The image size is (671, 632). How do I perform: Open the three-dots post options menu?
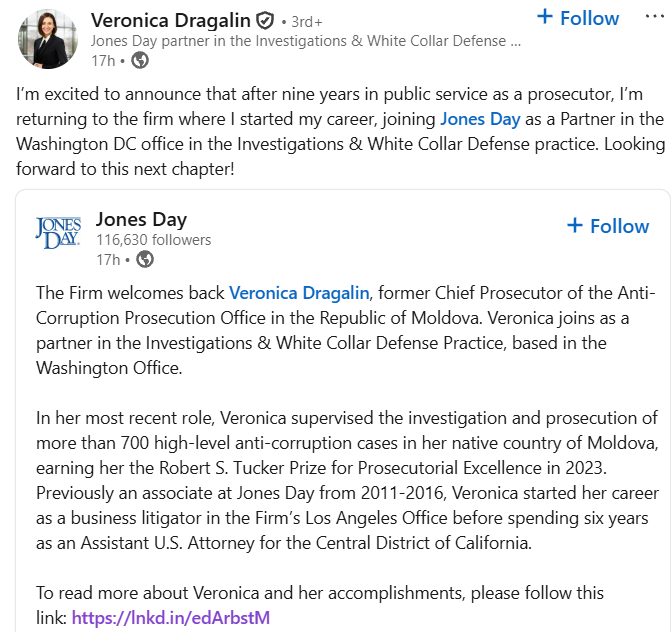coord(655,17)
